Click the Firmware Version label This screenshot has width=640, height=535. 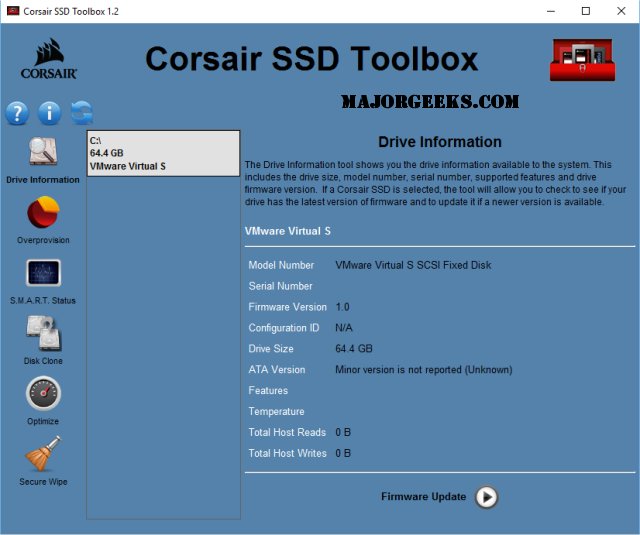(288, 307)
